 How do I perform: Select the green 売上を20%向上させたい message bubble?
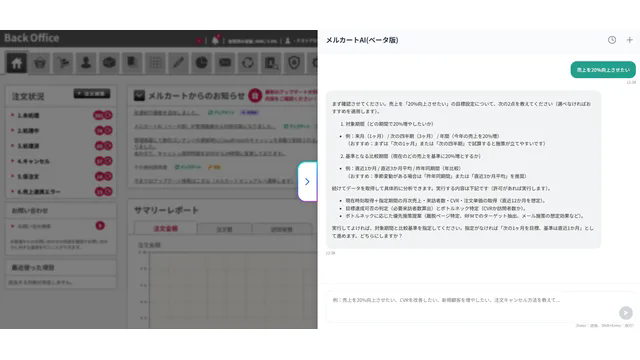(603, 70)
